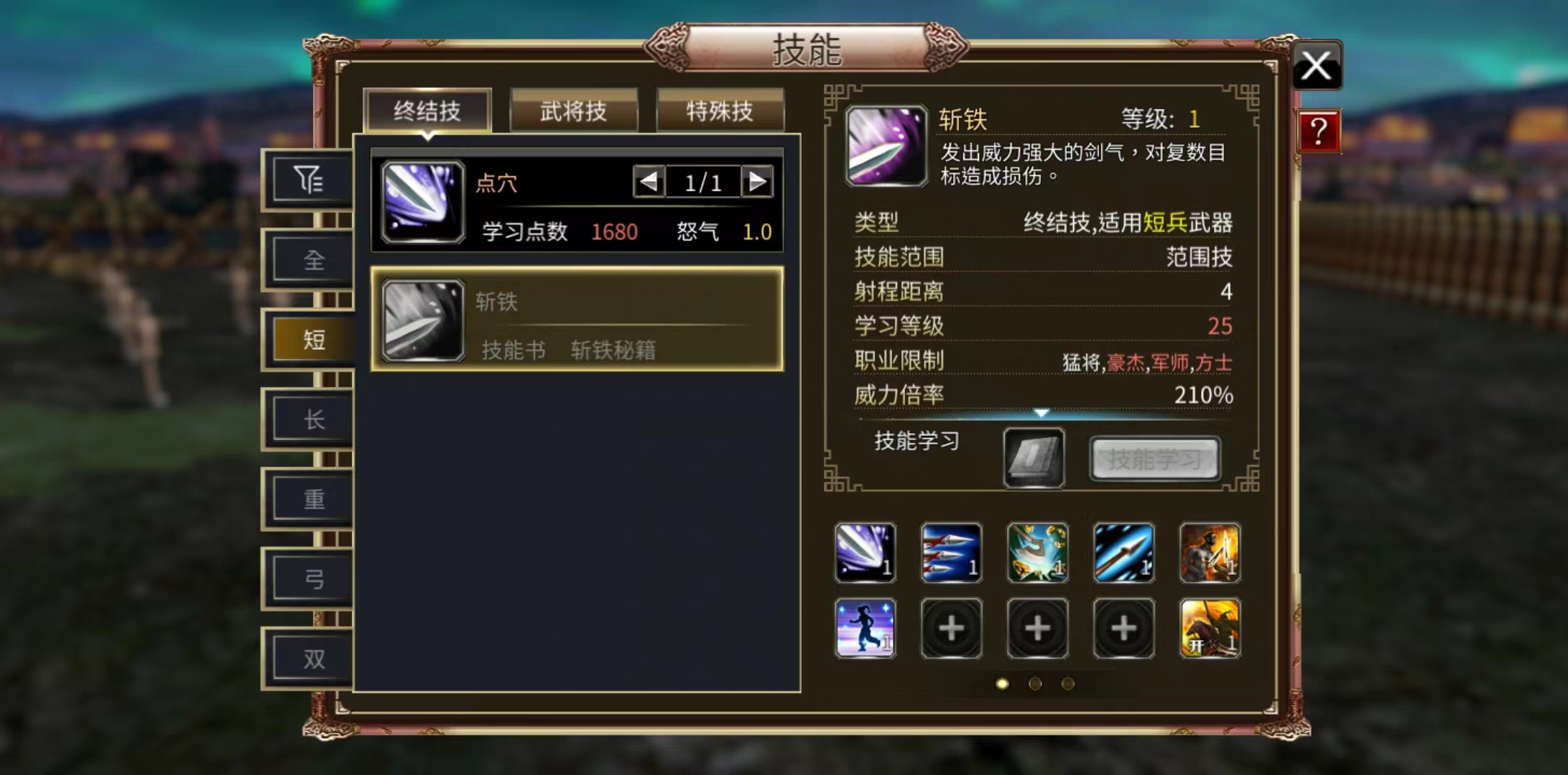This screenshot has width=1568, height=775.
Task: Select the purple blade skill slot icon
Action: [x=865, y=552]
